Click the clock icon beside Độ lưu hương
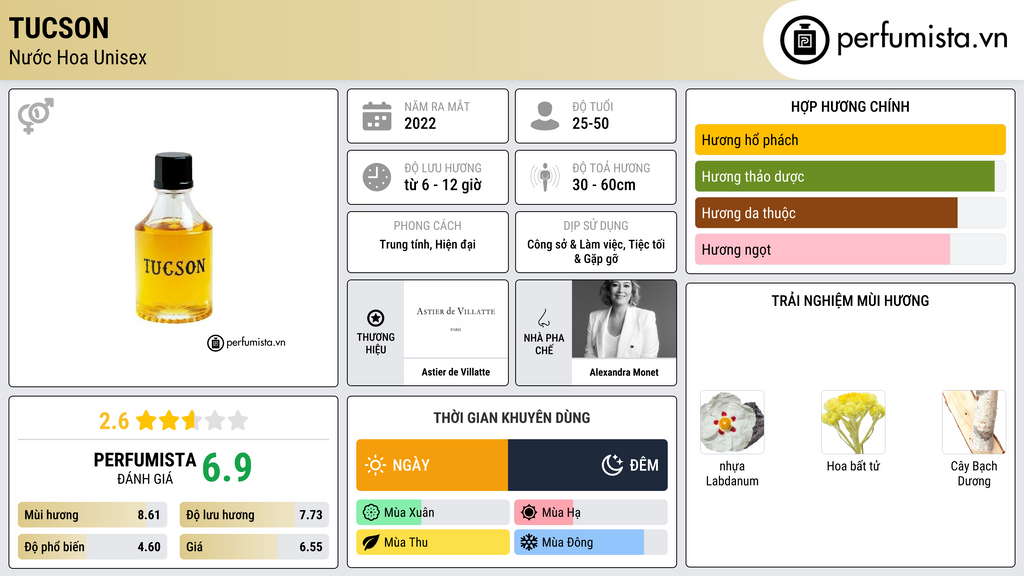The height and width of the screenshot is (576, 1024). (x=377, y=177)
